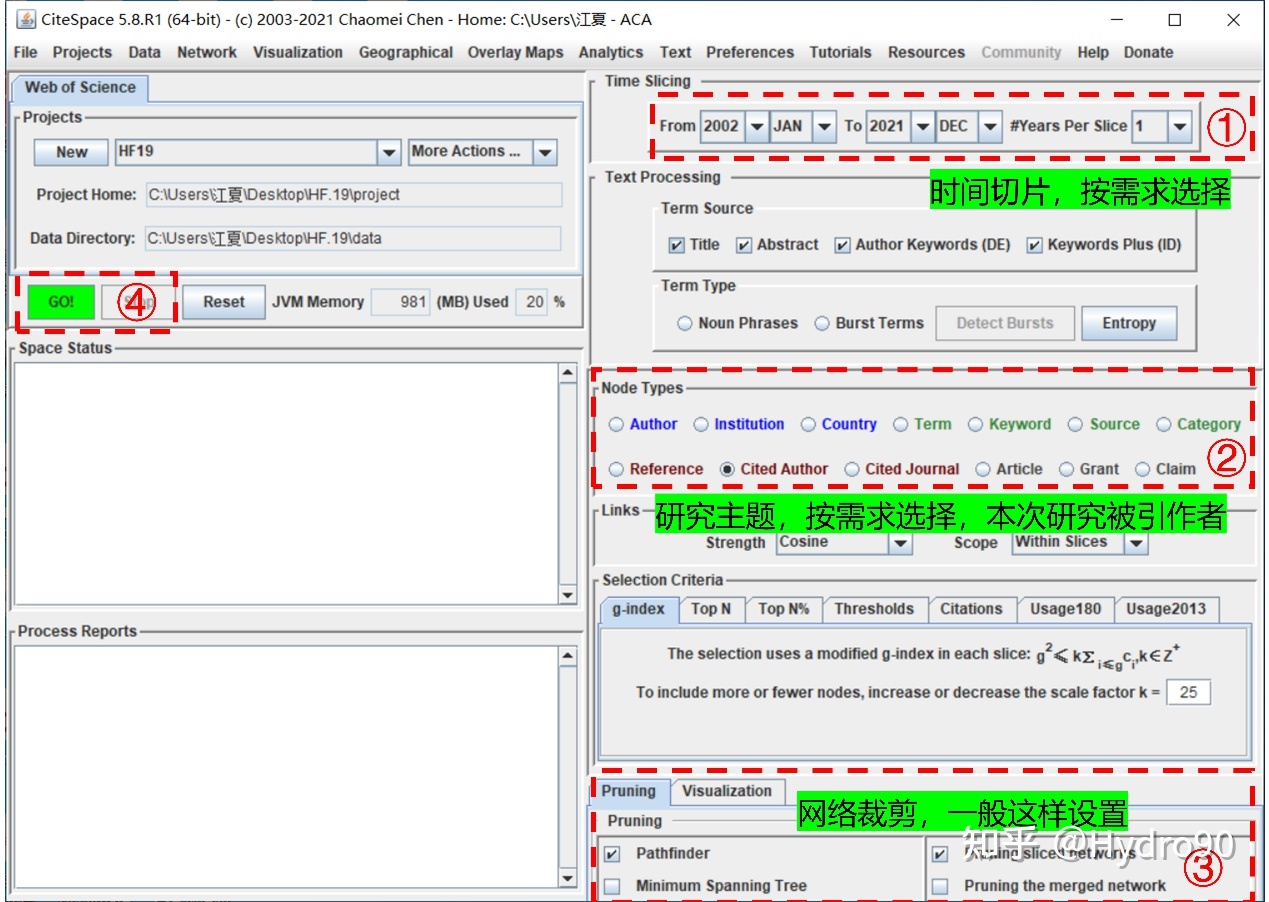1269x902 pixels.
Task: Open the To month DEC dropdown
Action: (x=990, y=126)
